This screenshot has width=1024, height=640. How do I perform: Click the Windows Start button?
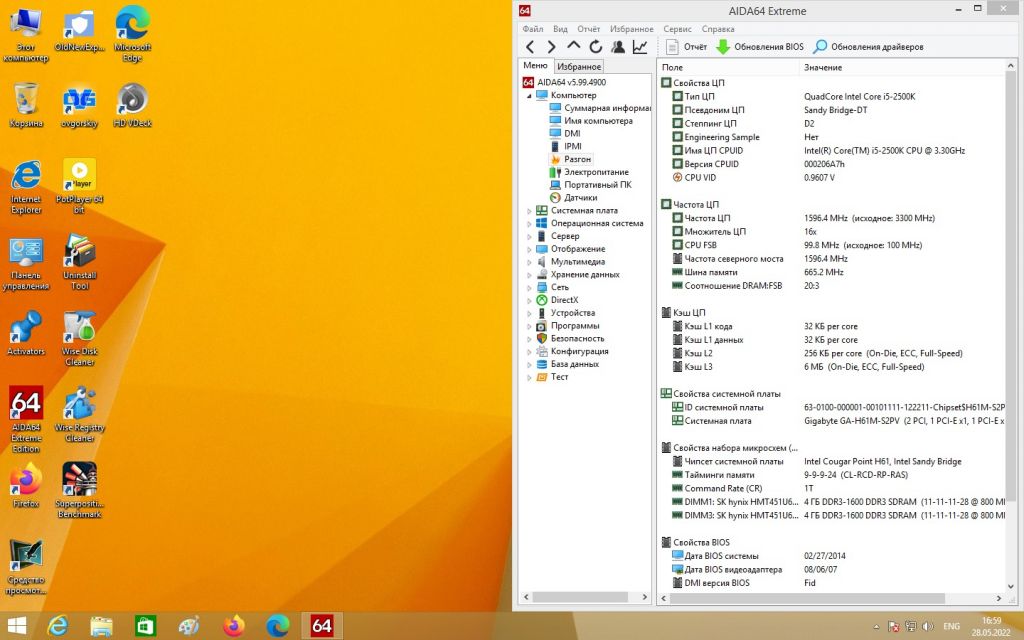coord(16,626)
